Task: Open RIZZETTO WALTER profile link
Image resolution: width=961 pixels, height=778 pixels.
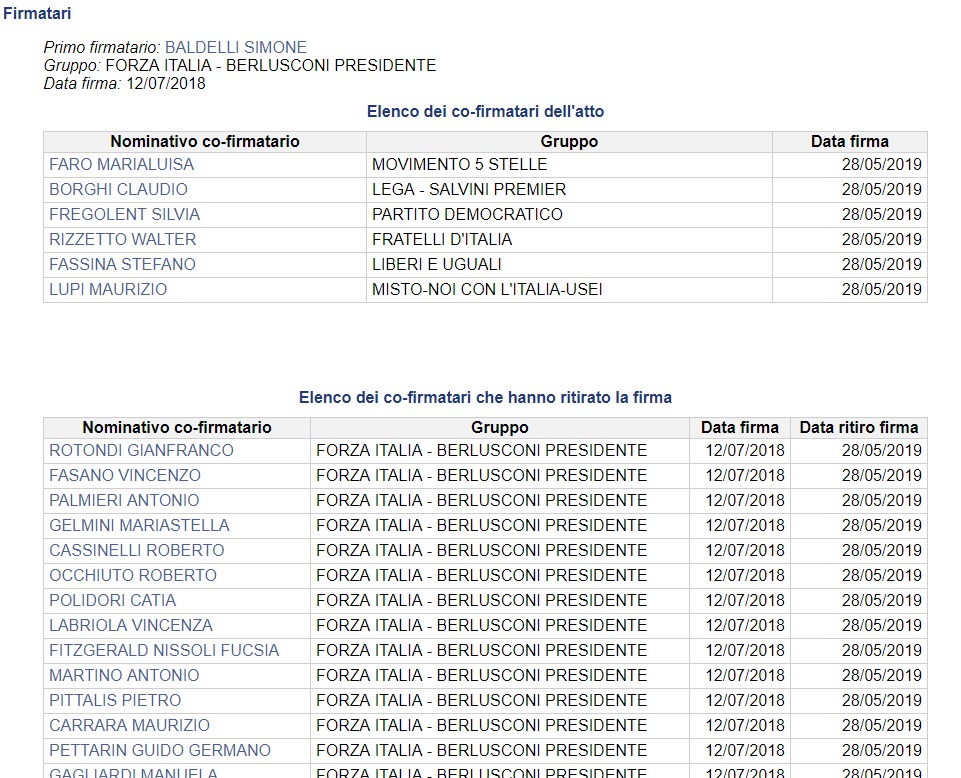Action: pos(123,239)
